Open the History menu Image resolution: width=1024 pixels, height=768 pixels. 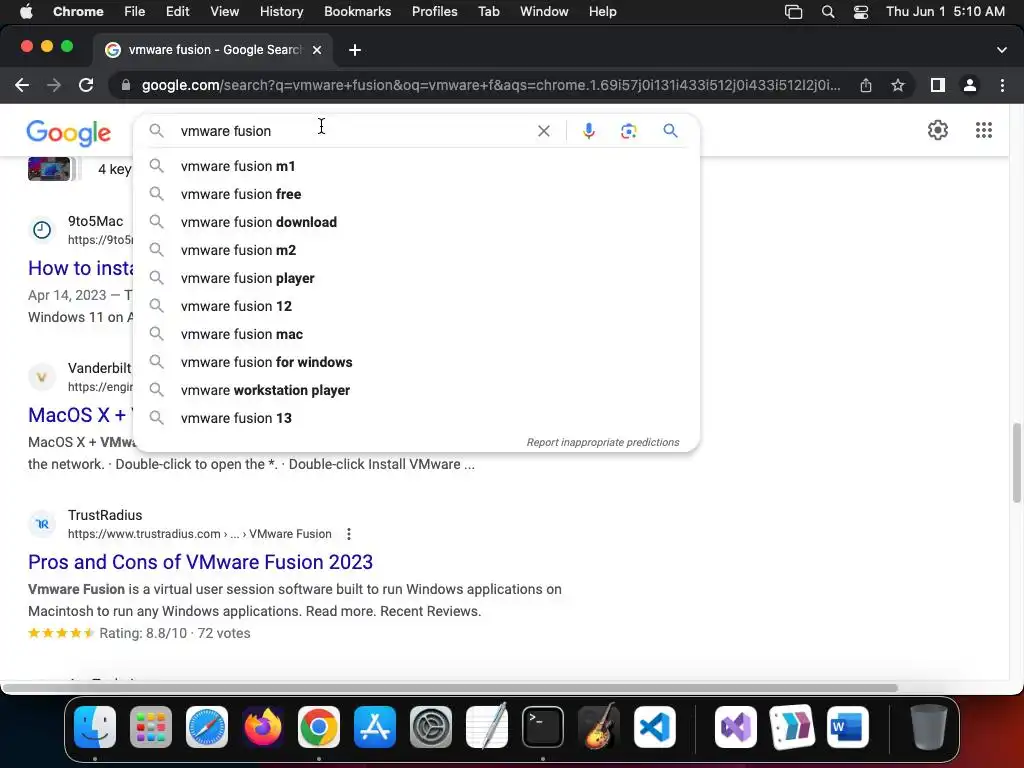pyautogui.click(x=281, y=12)
